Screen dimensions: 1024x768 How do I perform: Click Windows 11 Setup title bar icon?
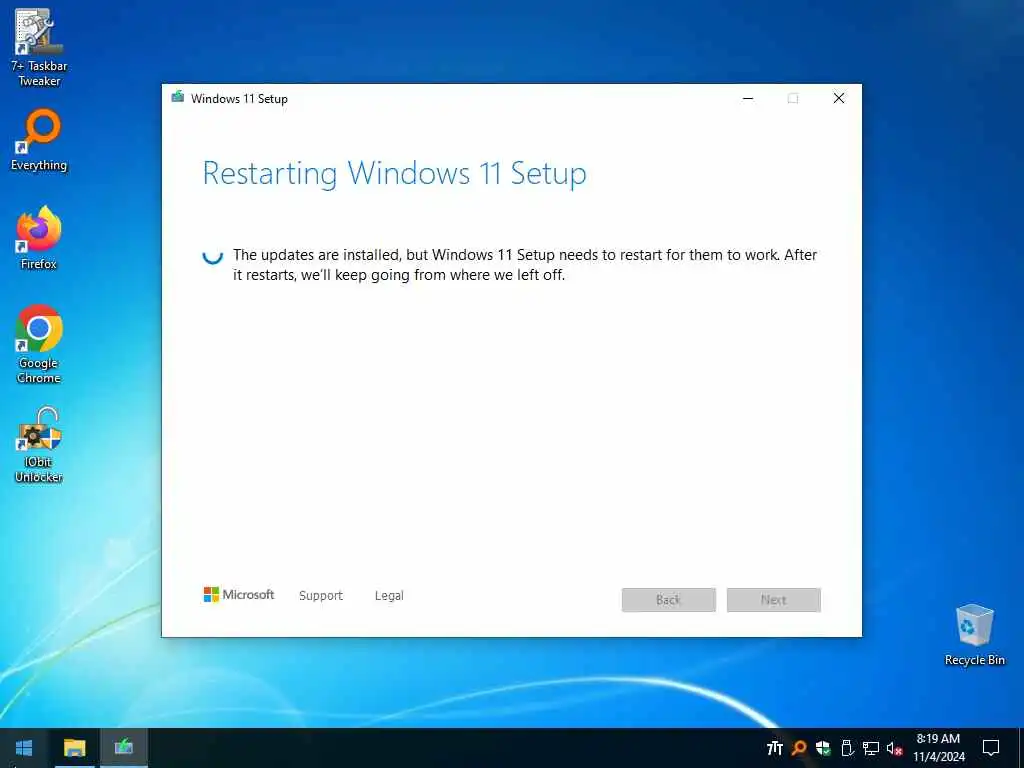178,98
